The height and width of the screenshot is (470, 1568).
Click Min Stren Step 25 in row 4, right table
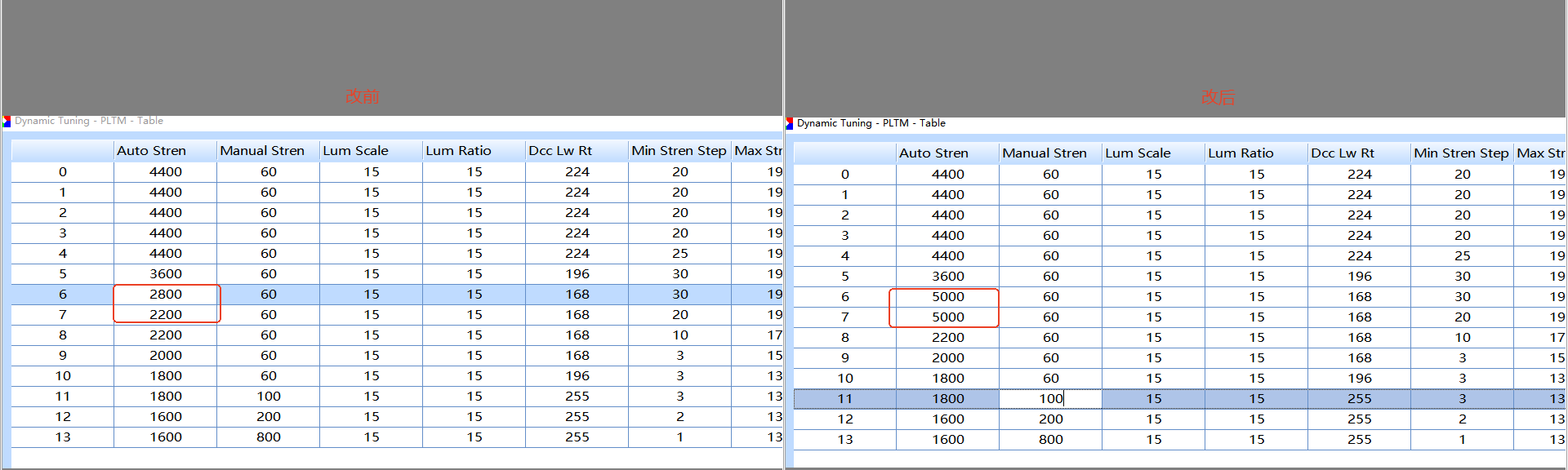click(x=1462, y=256)
